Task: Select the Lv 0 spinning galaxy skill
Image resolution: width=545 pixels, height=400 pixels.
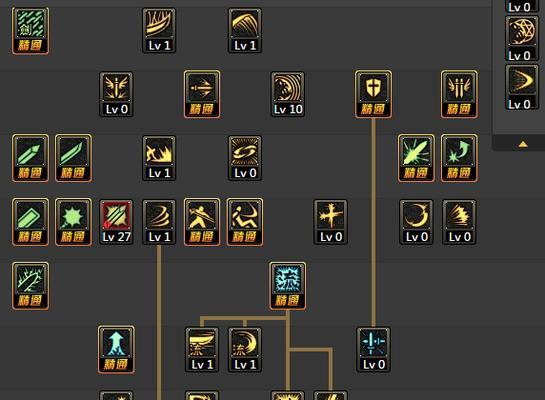Action: click(245, 158)
